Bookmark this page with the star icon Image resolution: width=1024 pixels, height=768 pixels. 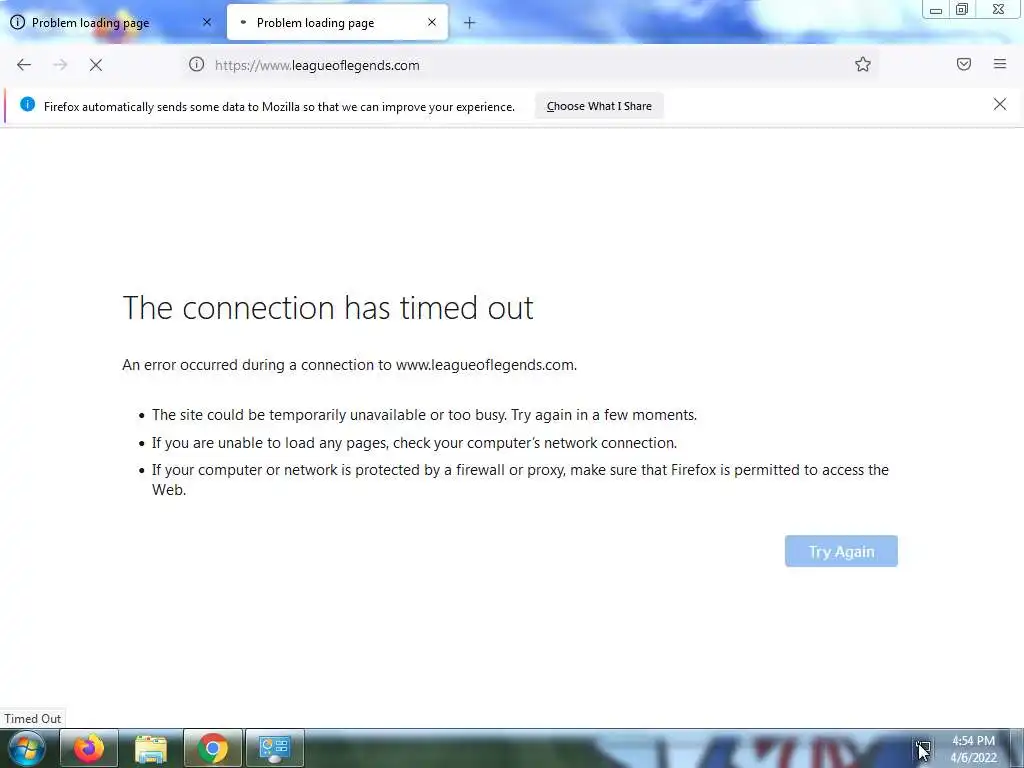coord(863,64)
